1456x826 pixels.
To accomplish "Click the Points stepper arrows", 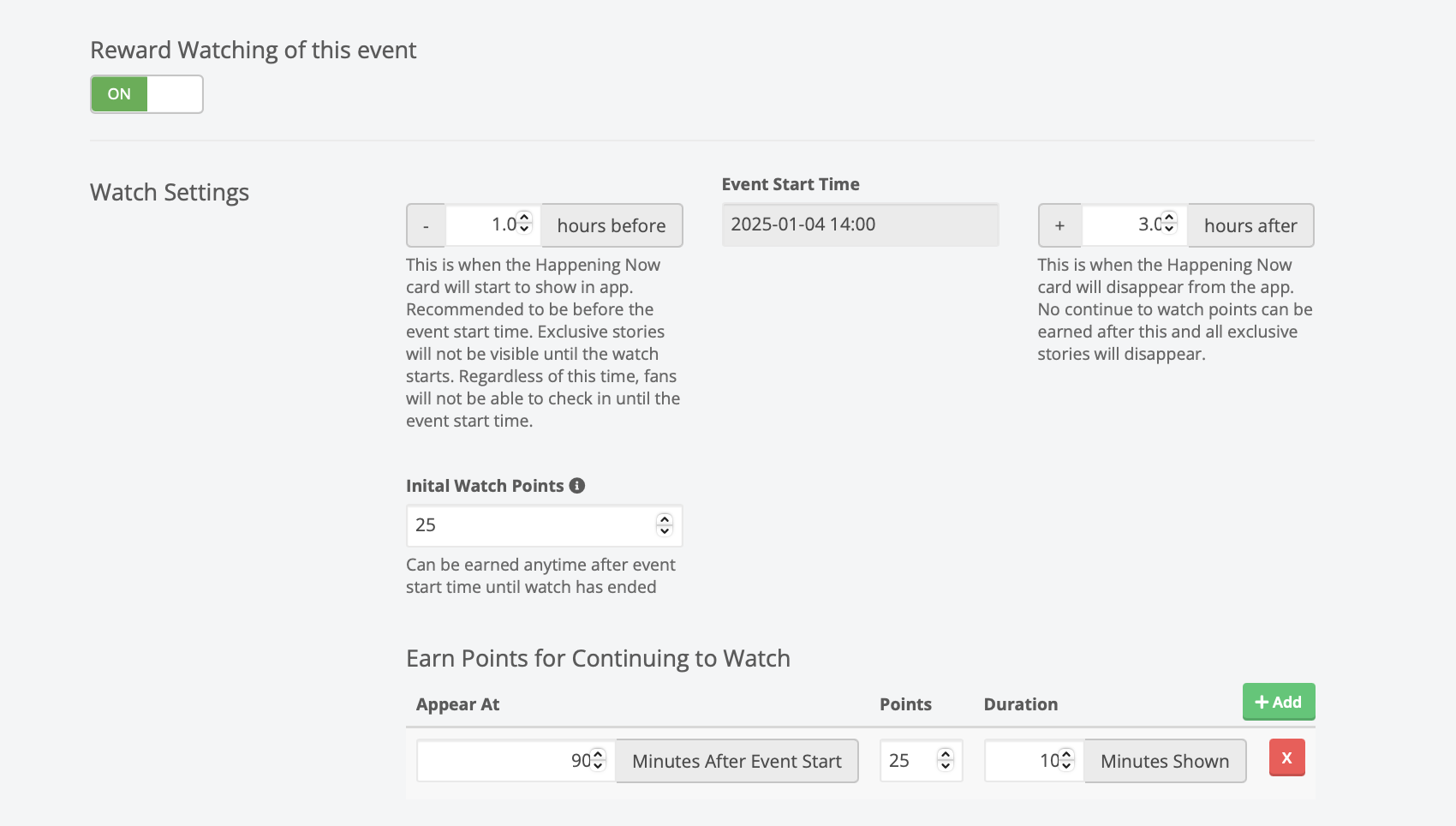I will [946, 760].
